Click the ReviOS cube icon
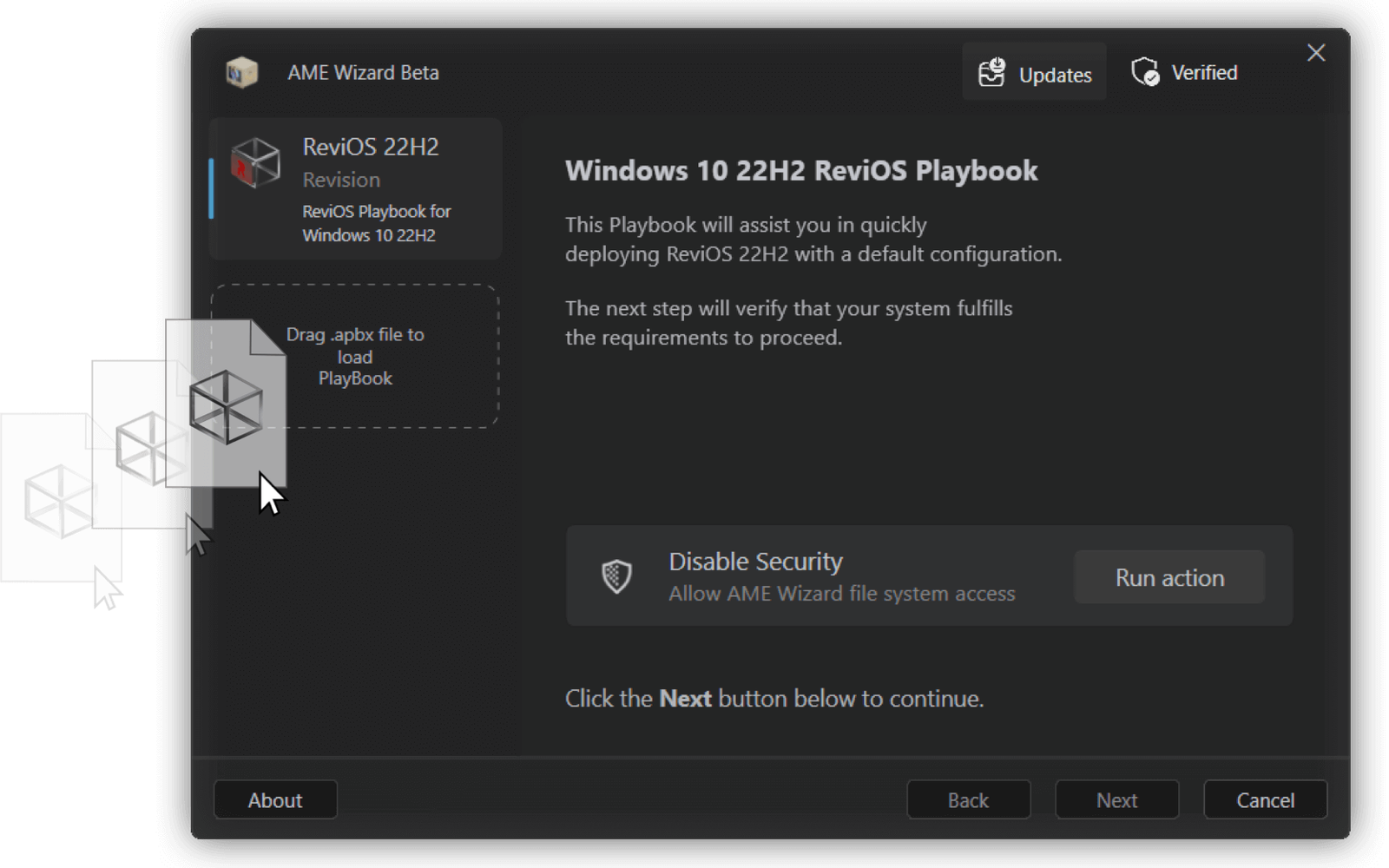Image resolution: width=1389 pixels, height=868 pixels. click(x=255, y=162)
